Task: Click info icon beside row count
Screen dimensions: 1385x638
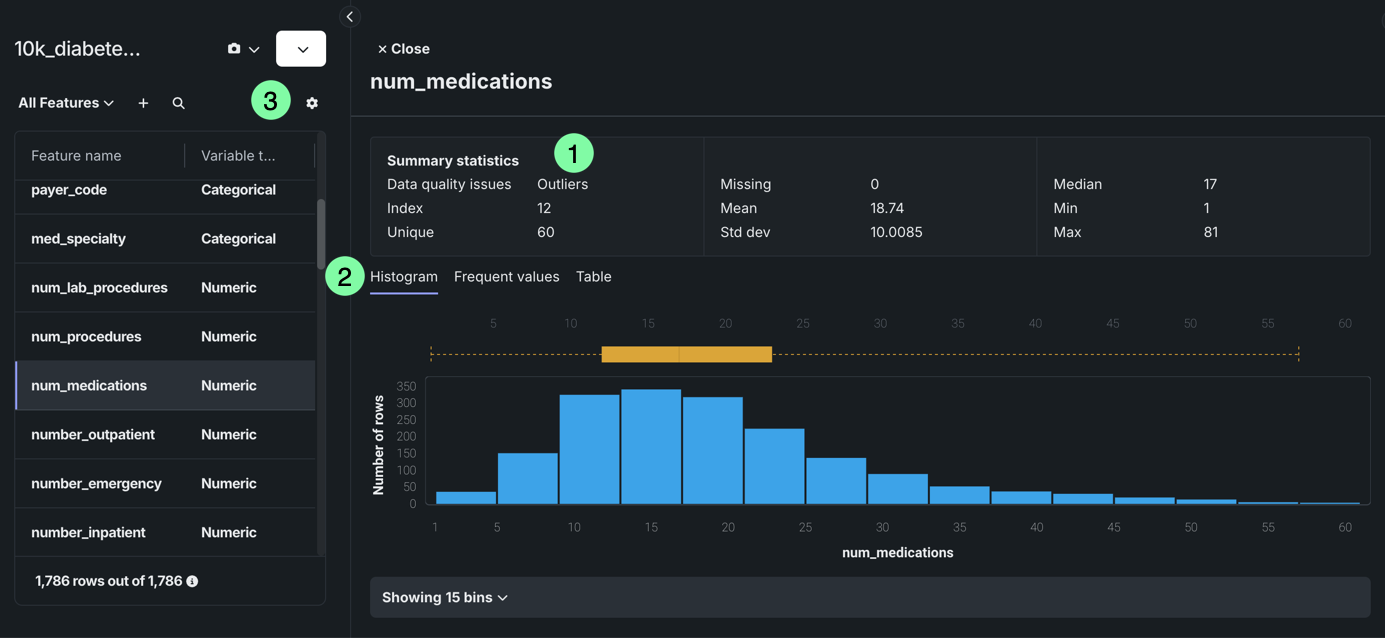Action: tap(192, 581)
